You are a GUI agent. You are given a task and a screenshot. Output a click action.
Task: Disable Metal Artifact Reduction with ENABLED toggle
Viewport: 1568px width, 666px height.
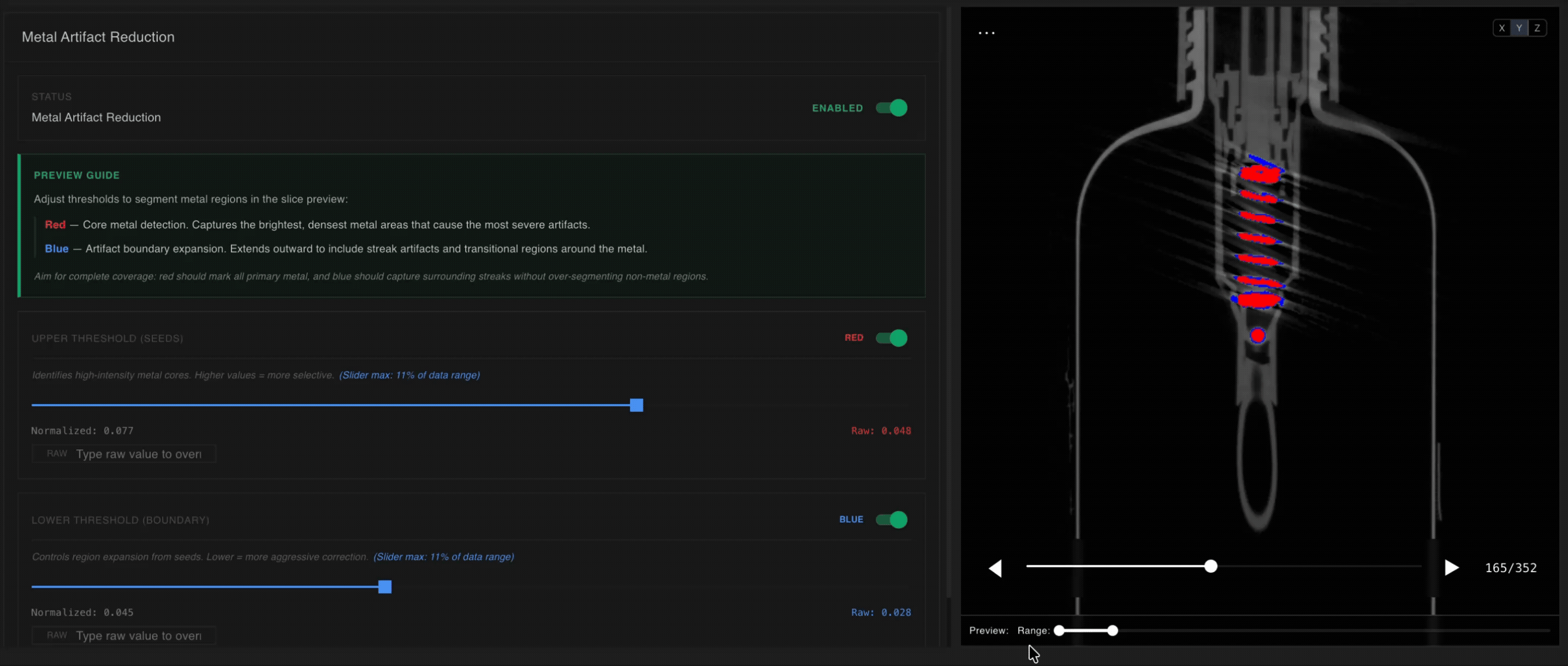pos(890,108)
